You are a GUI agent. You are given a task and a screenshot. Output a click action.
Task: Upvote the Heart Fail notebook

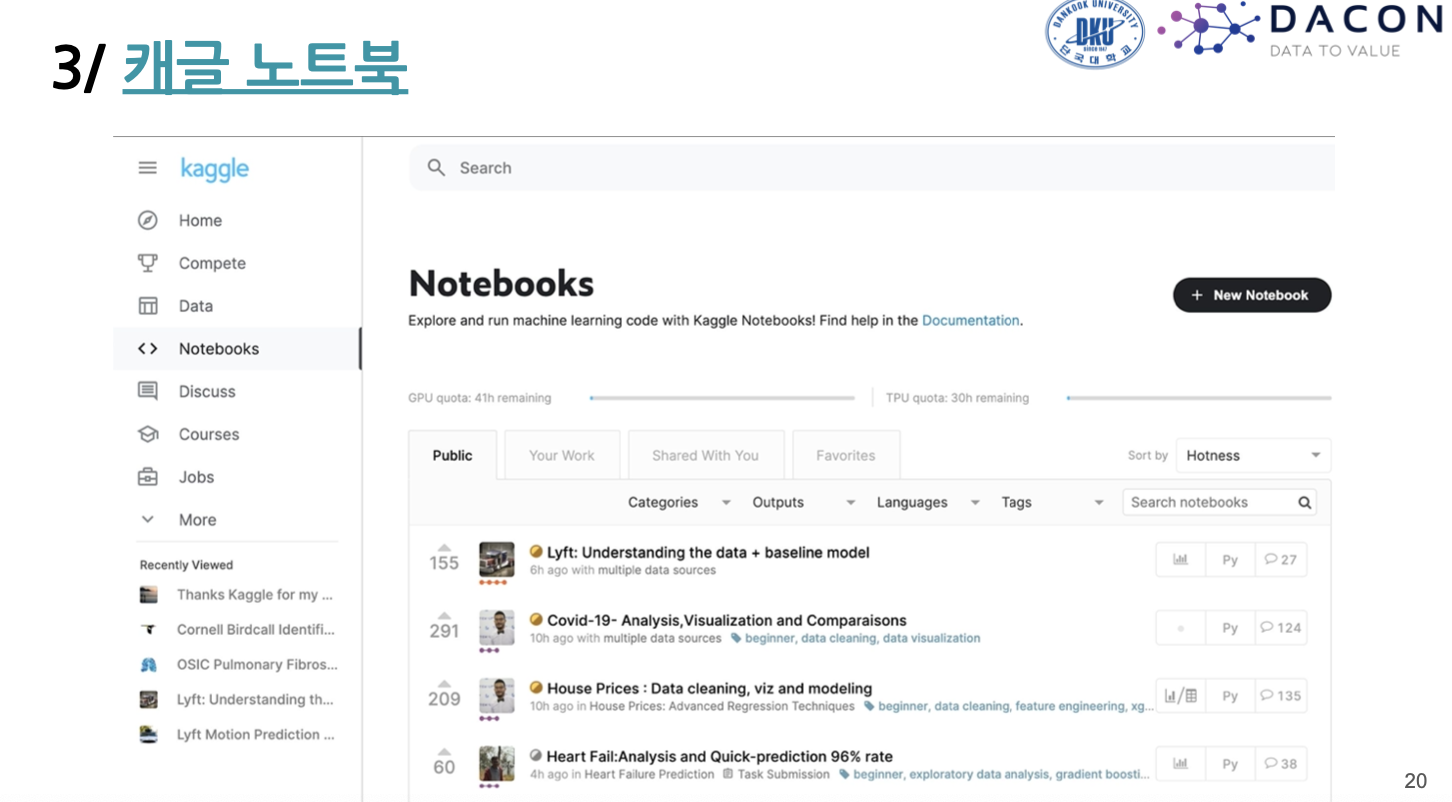click(x=444, y=751)
